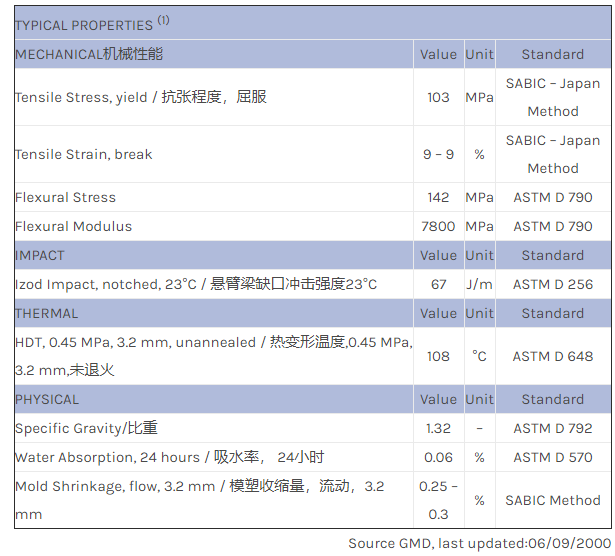Viewport: 615px width, 556px height.
Task: Select the 103 tensile stress value
Action: click(438, 98)
